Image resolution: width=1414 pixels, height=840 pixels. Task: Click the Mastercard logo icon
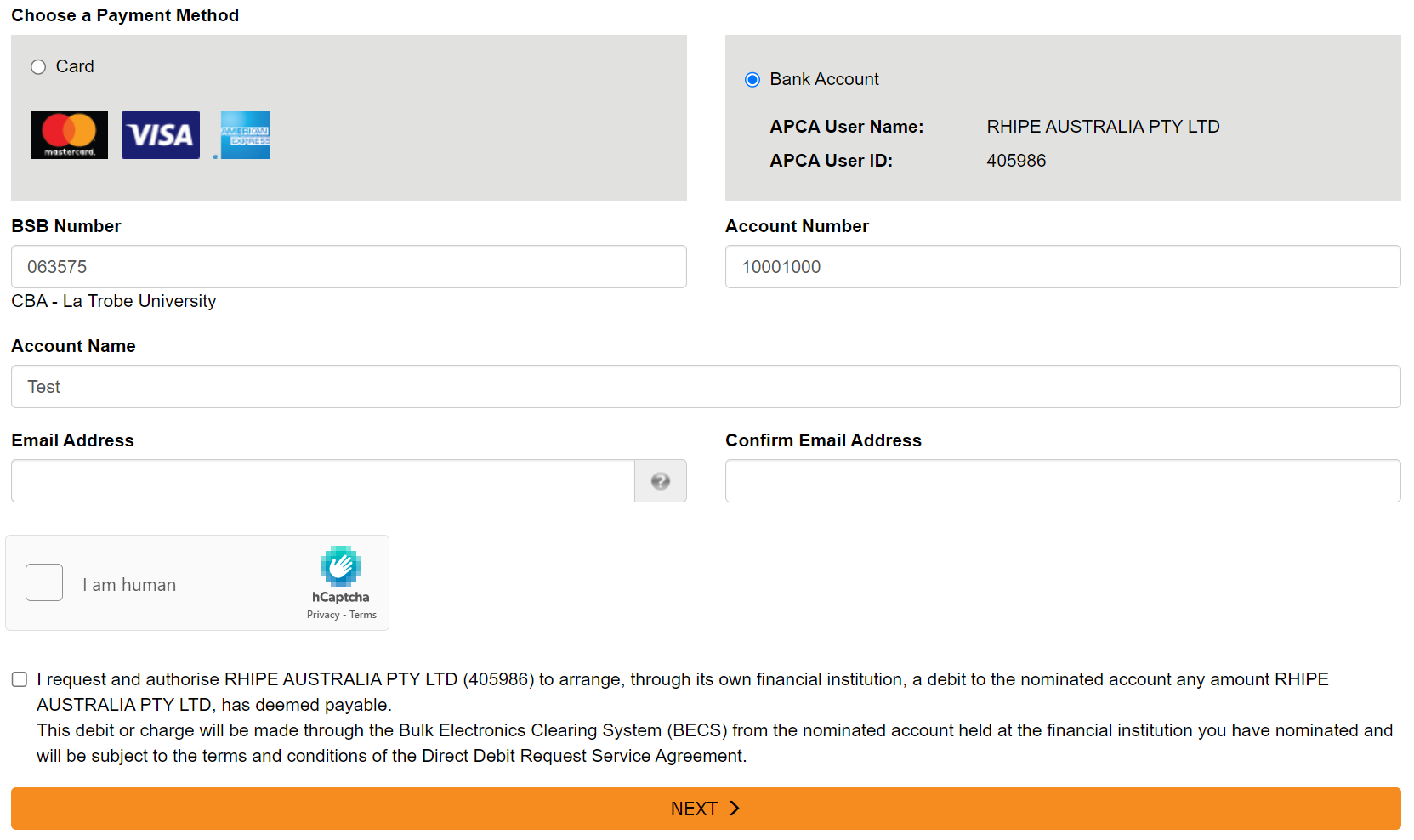[69, 134]
